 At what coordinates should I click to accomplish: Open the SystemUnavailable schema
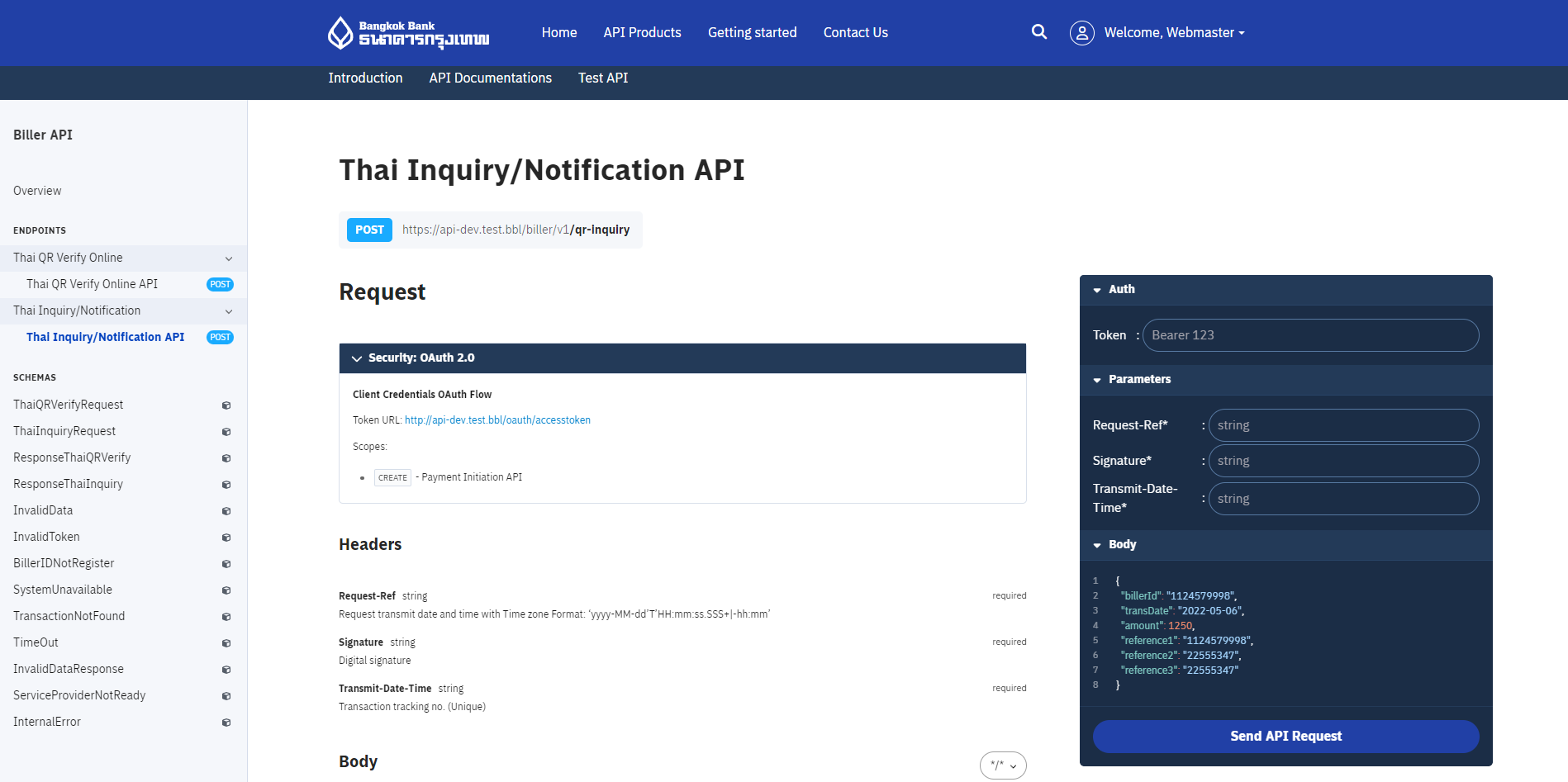click(63, 590)
